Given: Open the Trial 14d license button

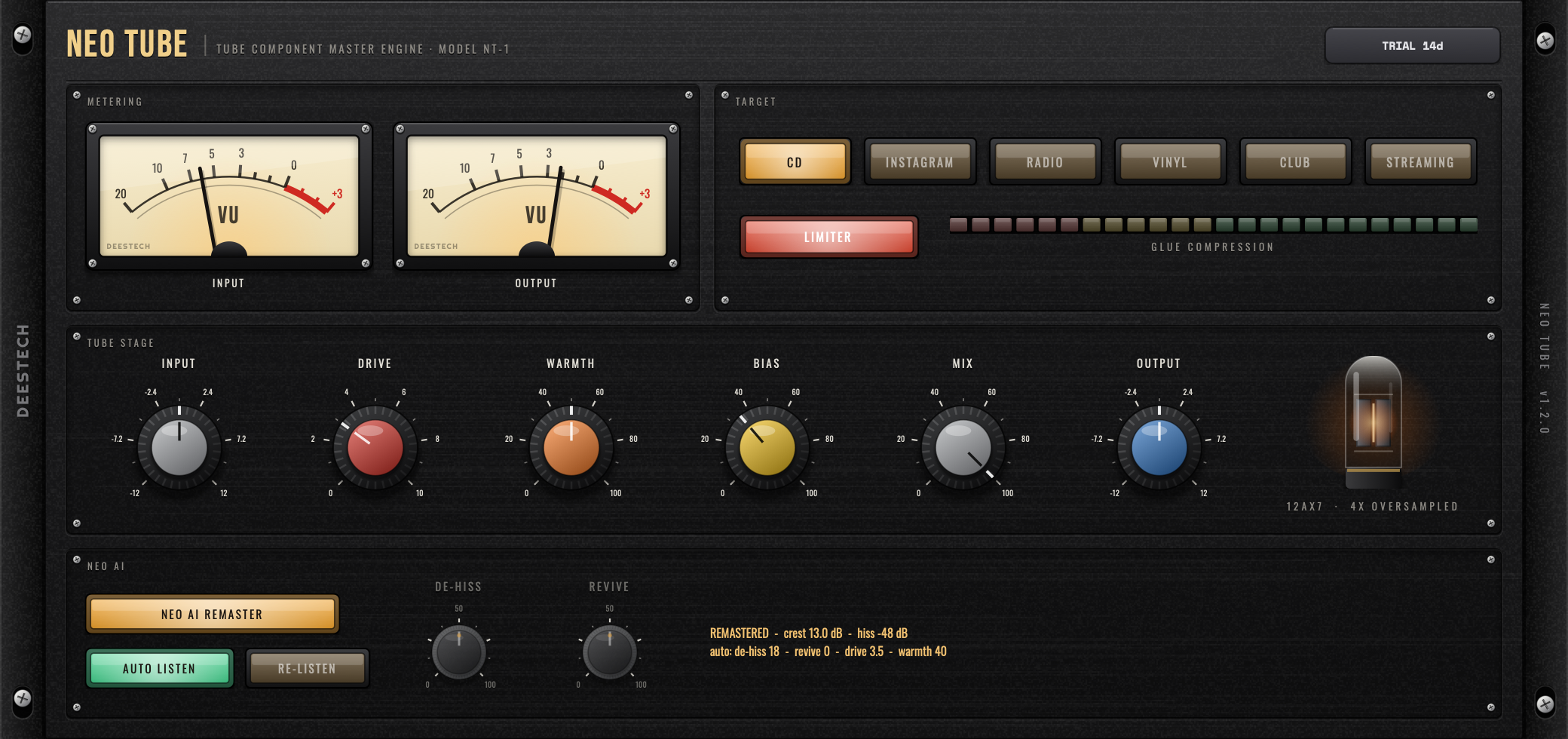Looking at the screenshot, I should point(1412,46).
